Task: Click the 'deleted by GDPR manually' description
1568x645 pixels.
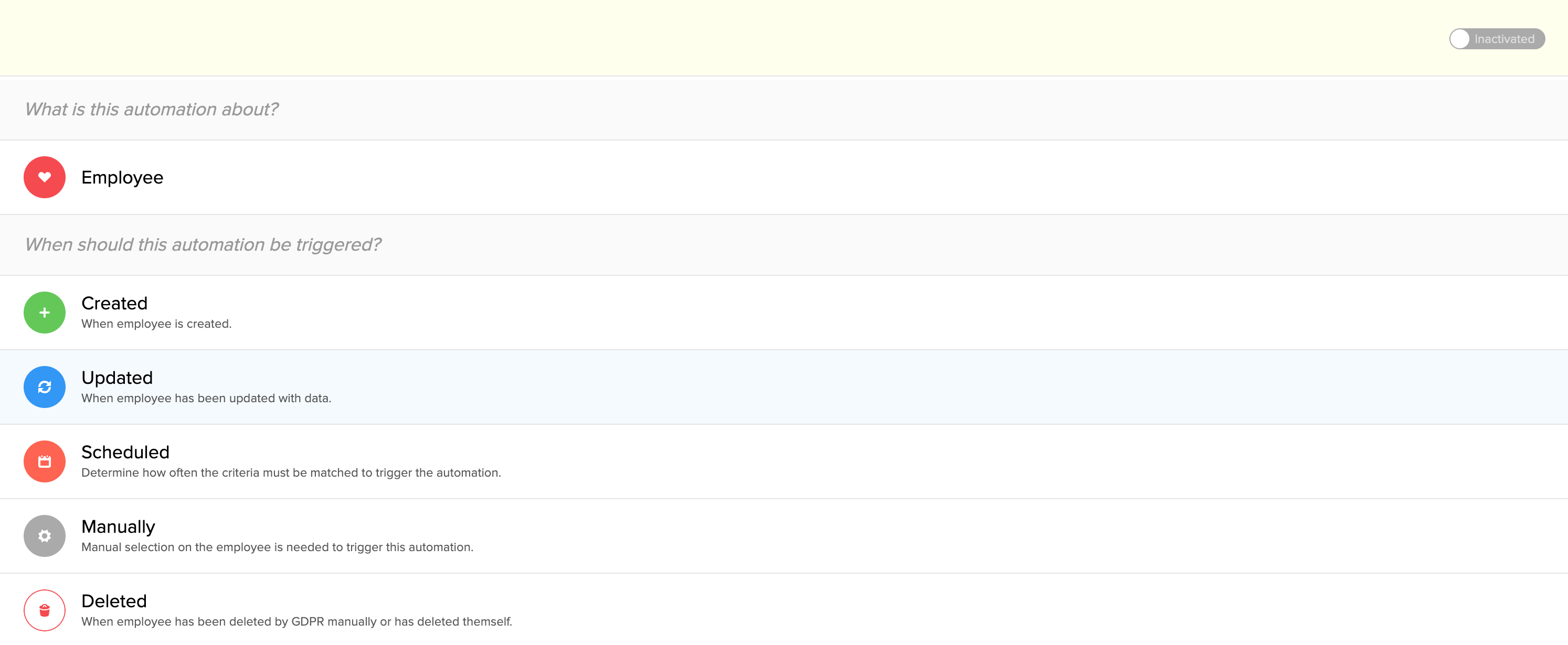Action: coord(296,622)
